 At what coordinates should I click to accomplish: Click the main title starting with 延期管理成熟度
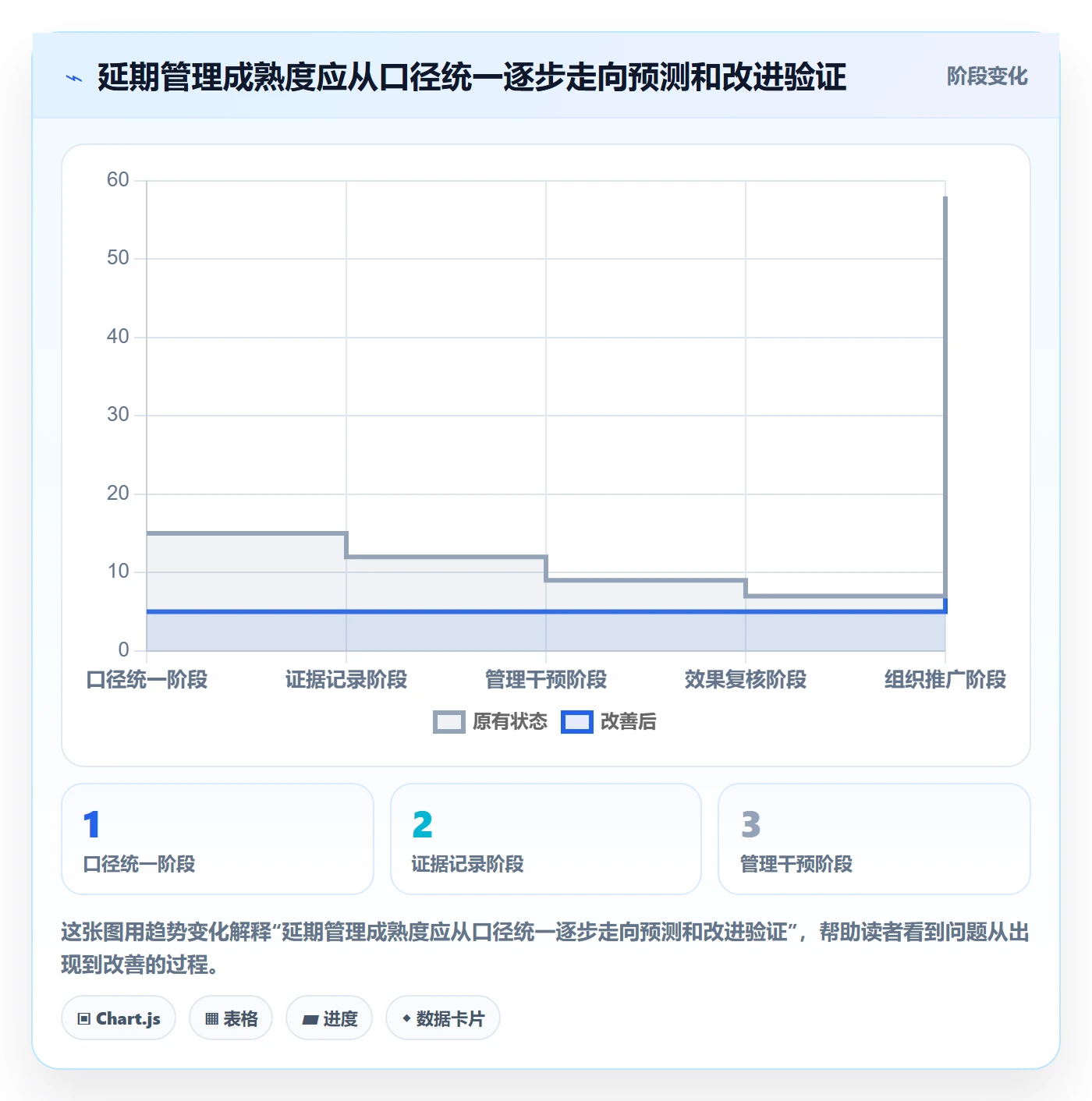coord(471,77)
